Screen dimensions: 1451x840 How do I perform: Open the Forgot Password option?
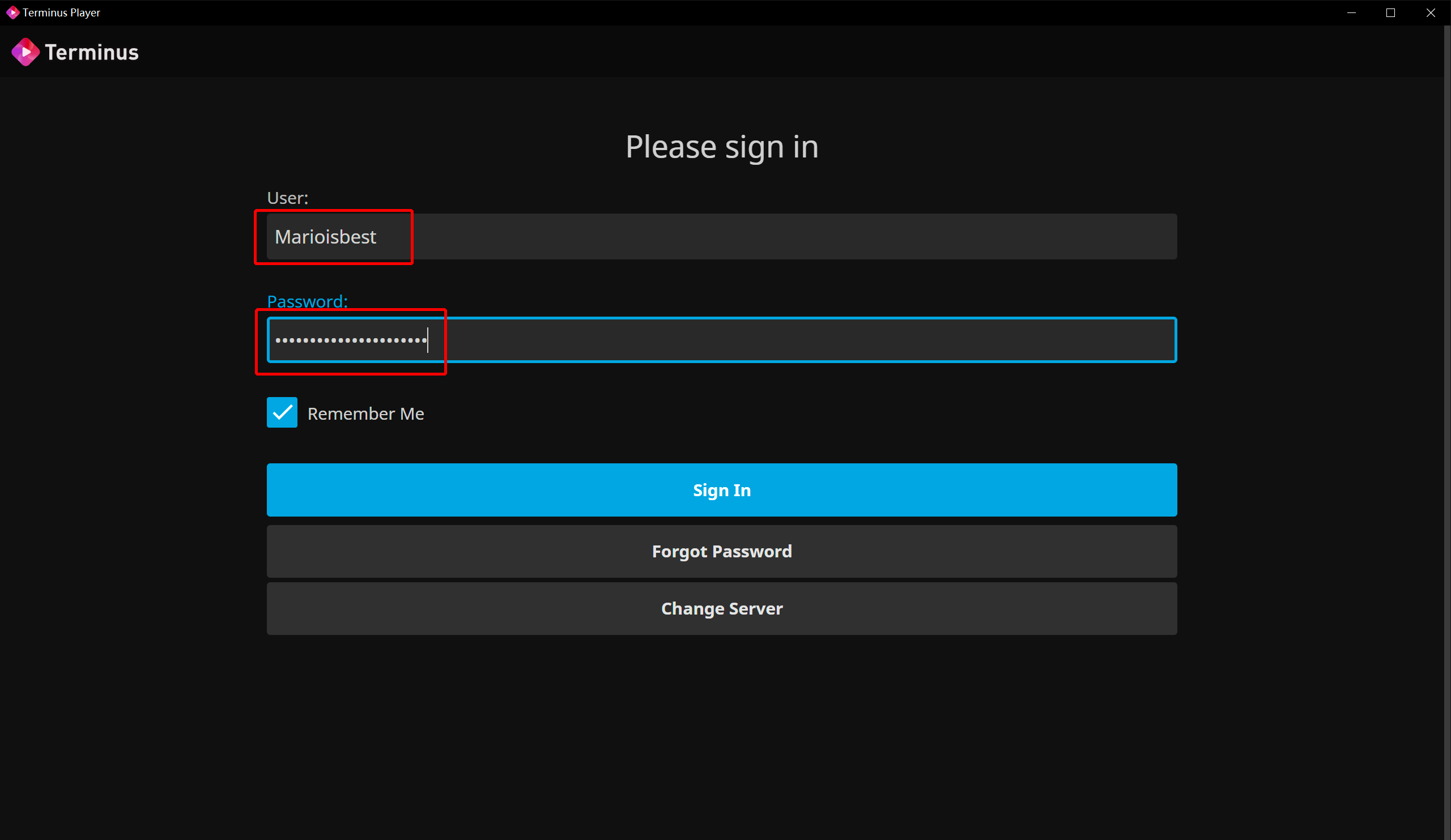[x=721, y=551]
